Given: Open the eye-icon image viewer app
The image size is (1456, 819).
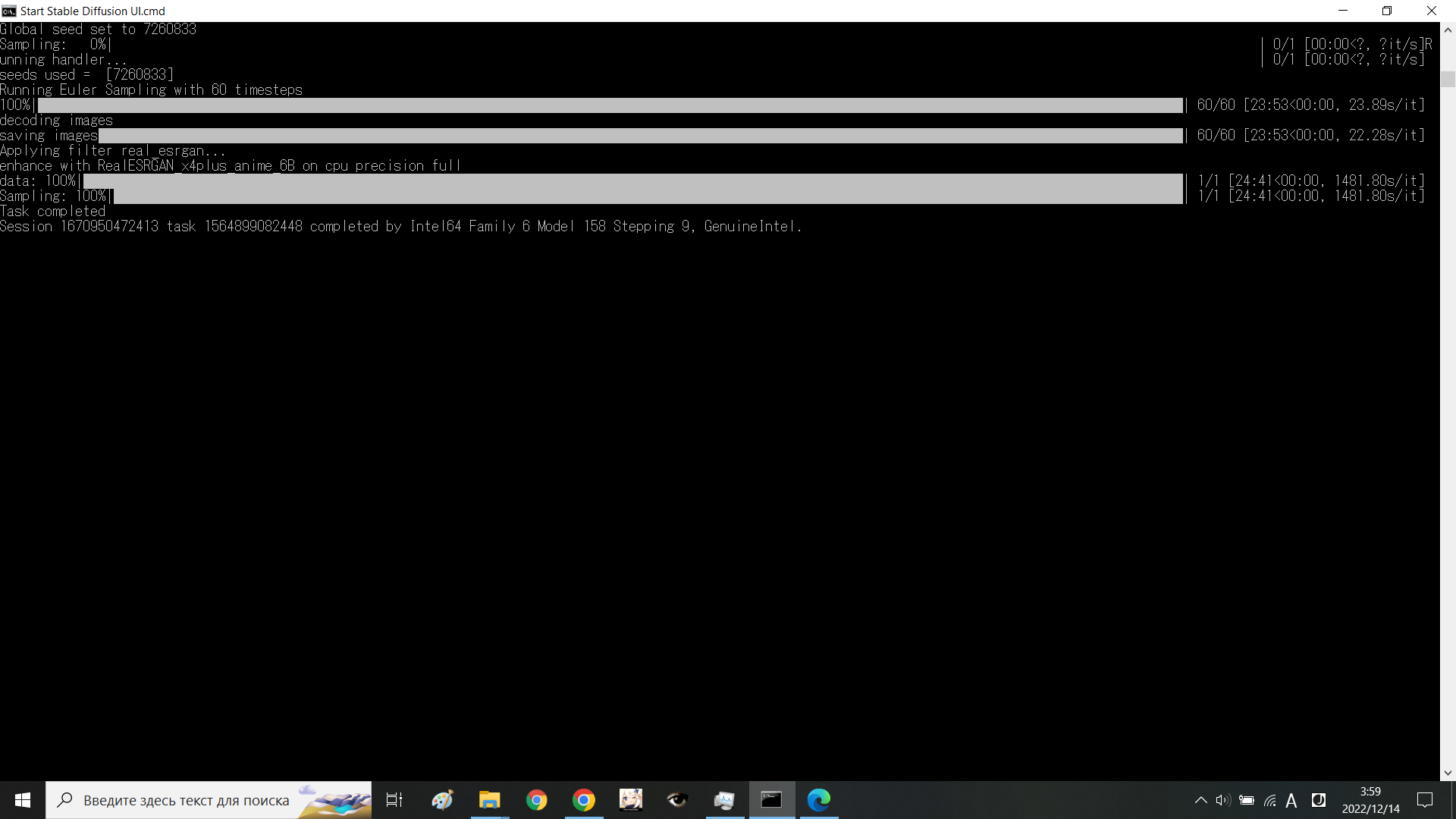Looking at the screenshot, I should point(677,800).
